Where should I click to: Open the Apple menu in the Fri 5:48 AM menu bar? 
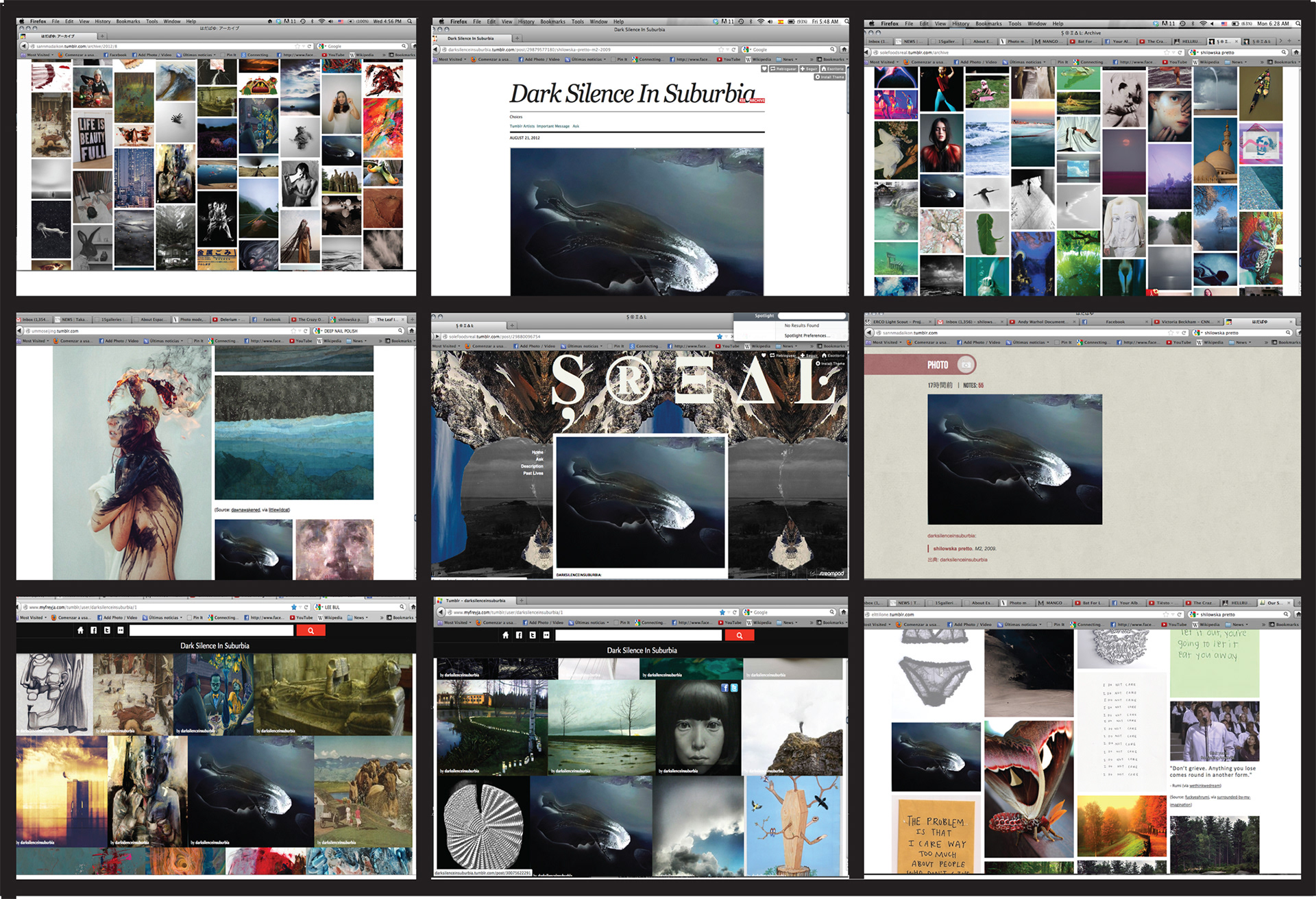441,21
